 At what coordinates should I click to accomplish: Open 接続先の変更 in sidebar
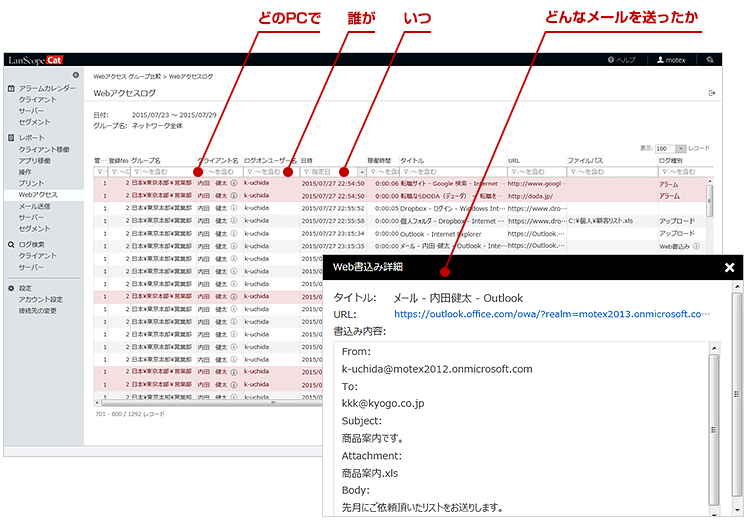coord(38,311)
